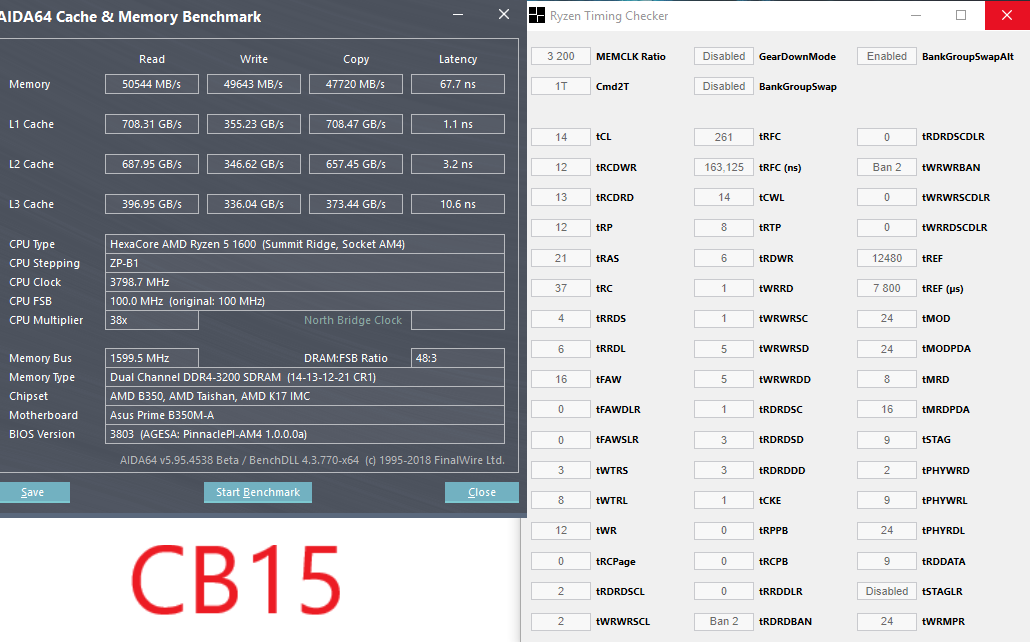The width and height of the screenshot is (1030, 642).
Task: Click tCKE value 1
Action: pyautogui.click(x=723, y=500)
